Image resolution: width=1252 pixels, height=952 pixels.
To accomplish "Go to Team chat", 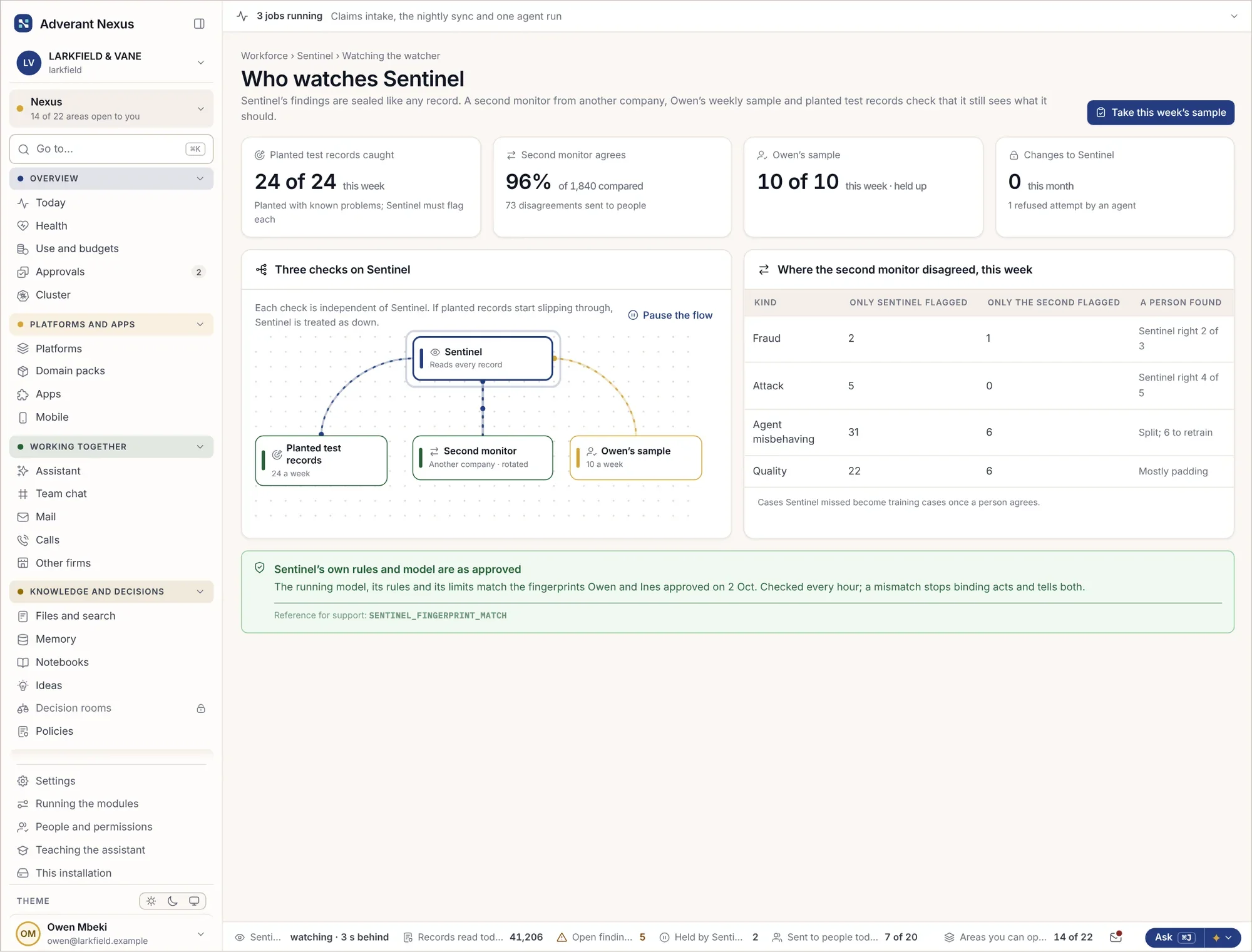I will (x=111, y=494).
